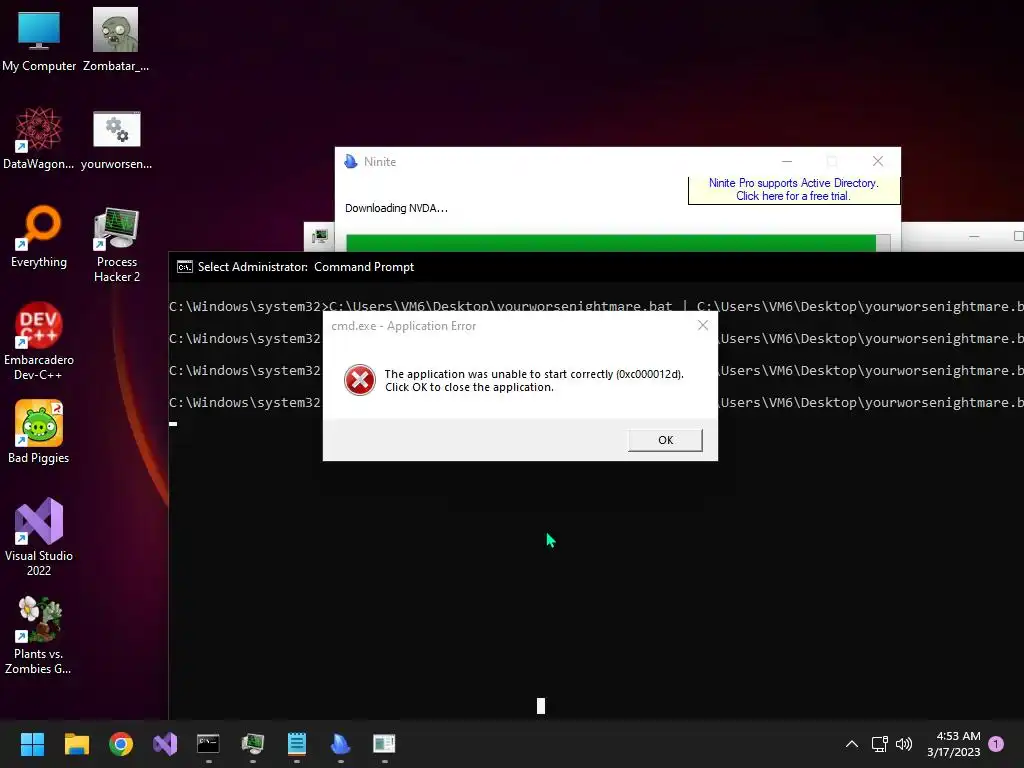Open the Zombatar desktop image file
Viewport: 1024px width, 768px height.
116,40
